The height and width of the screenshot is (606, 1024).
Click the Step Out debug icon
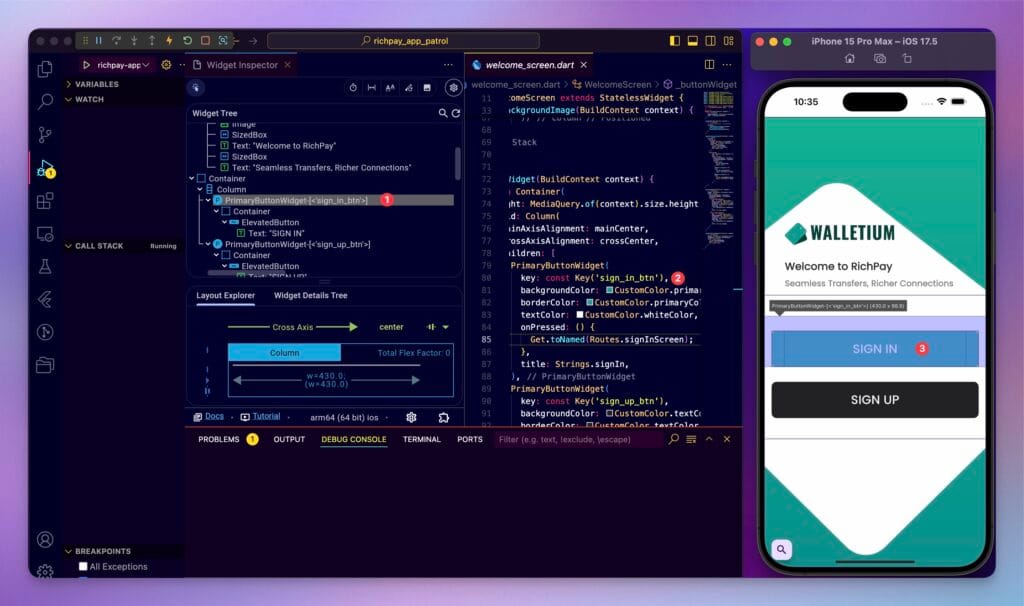(152, 40)
